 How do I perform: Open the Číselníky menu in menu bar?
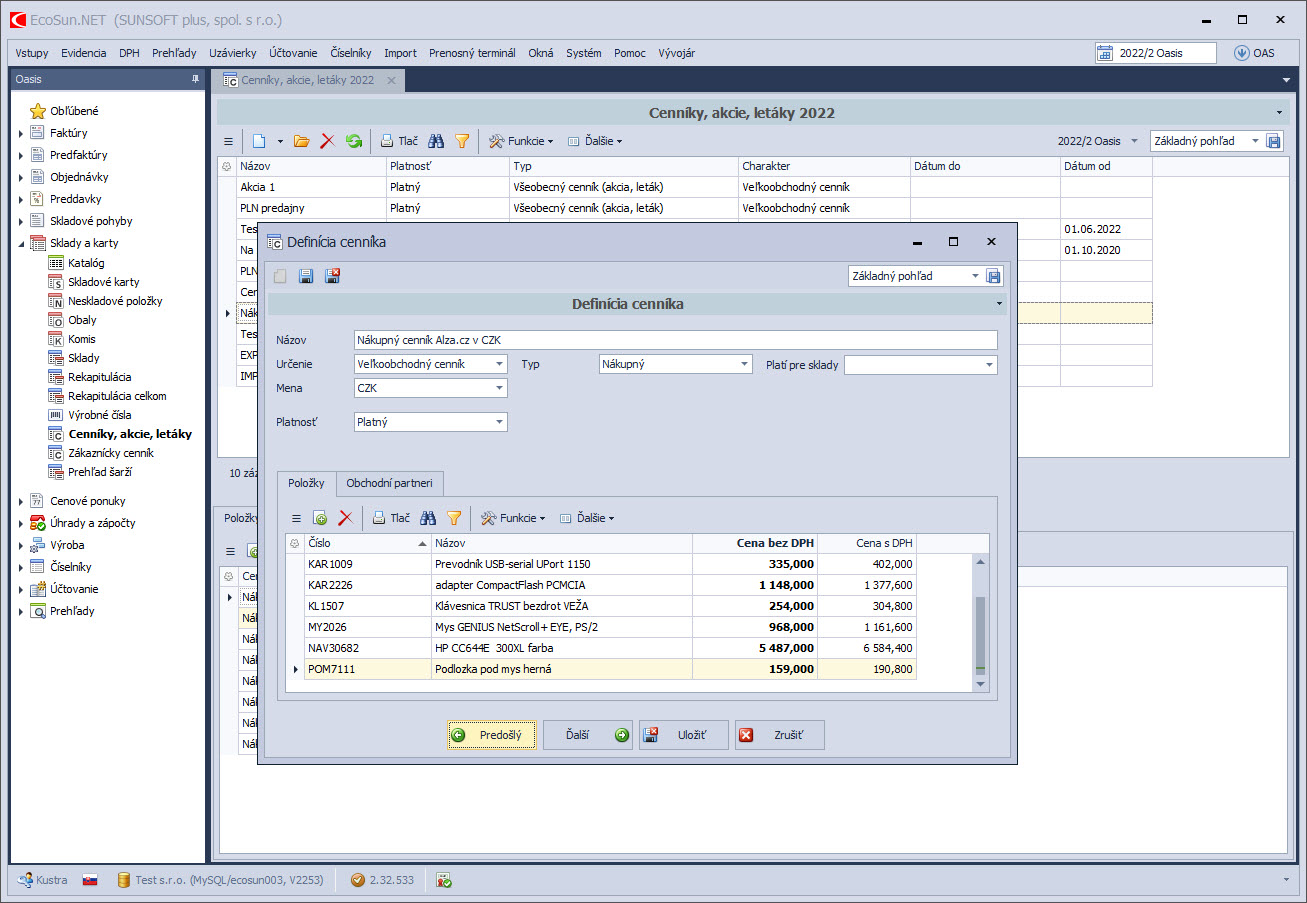(x=351, y=53)
